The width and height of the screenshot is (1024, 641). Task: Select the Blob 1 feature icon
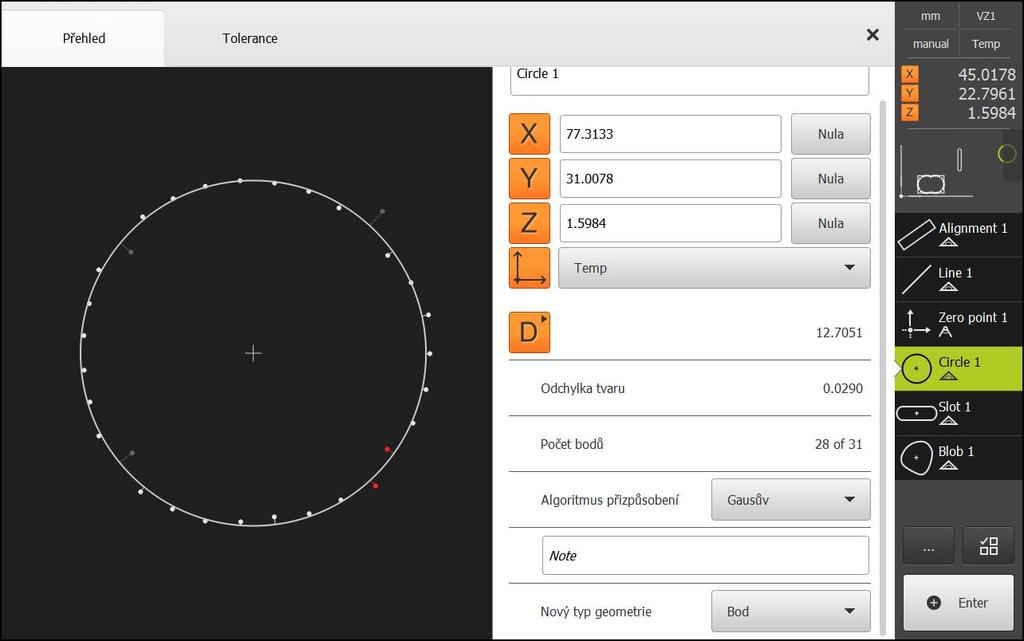tap(916, 458)
